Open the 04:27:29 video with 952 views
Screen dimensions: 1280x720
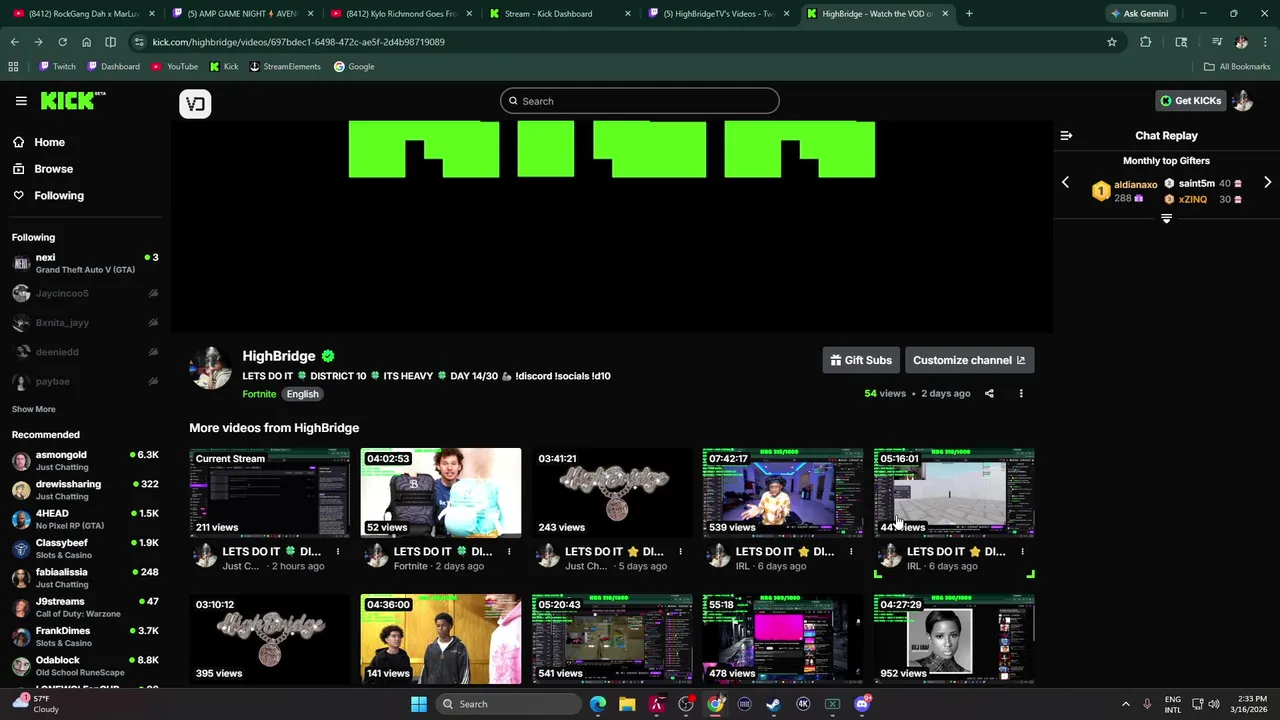(x=954, y=639)
